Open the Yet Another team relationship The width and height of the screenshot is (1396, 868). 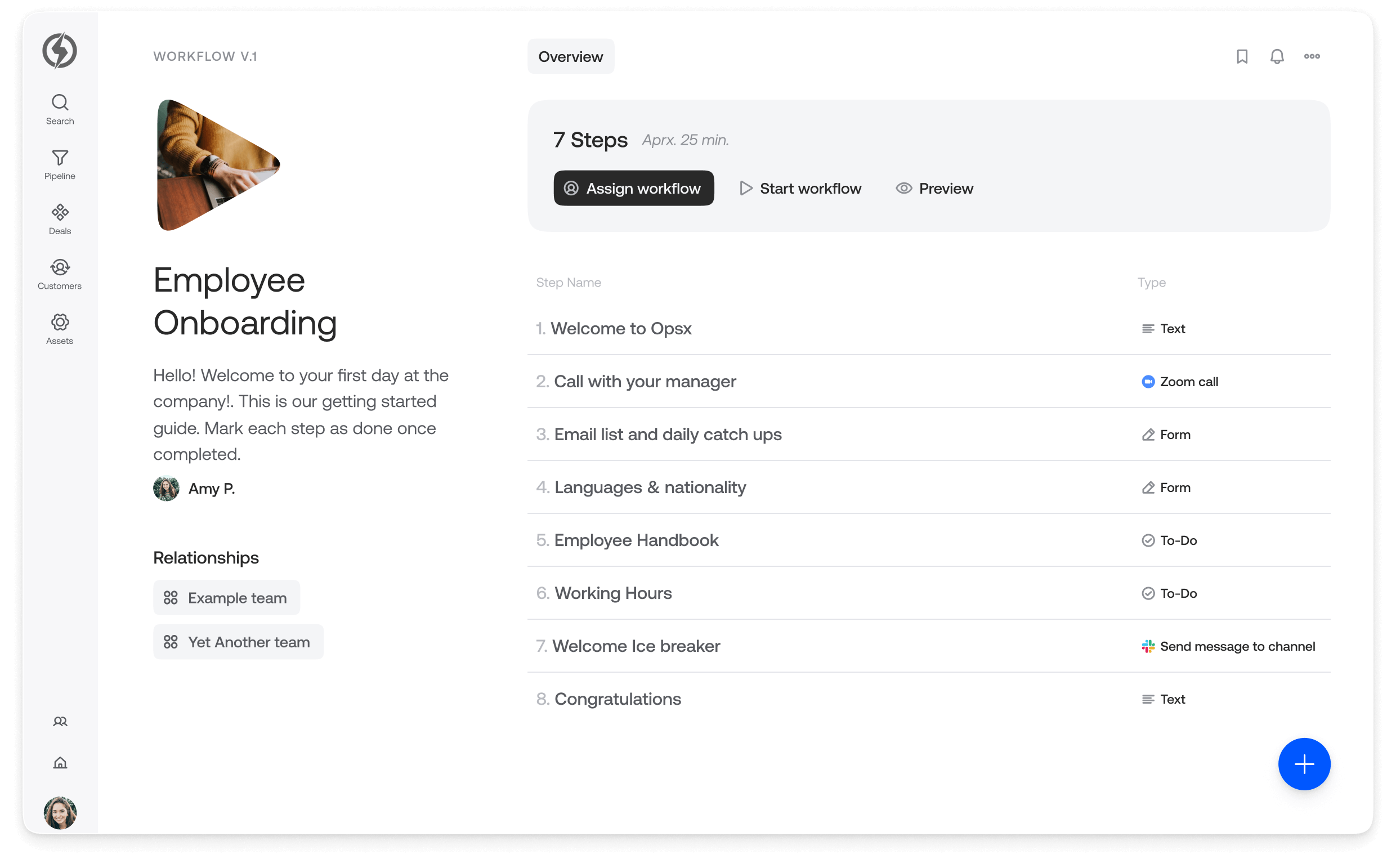(238, 642)
